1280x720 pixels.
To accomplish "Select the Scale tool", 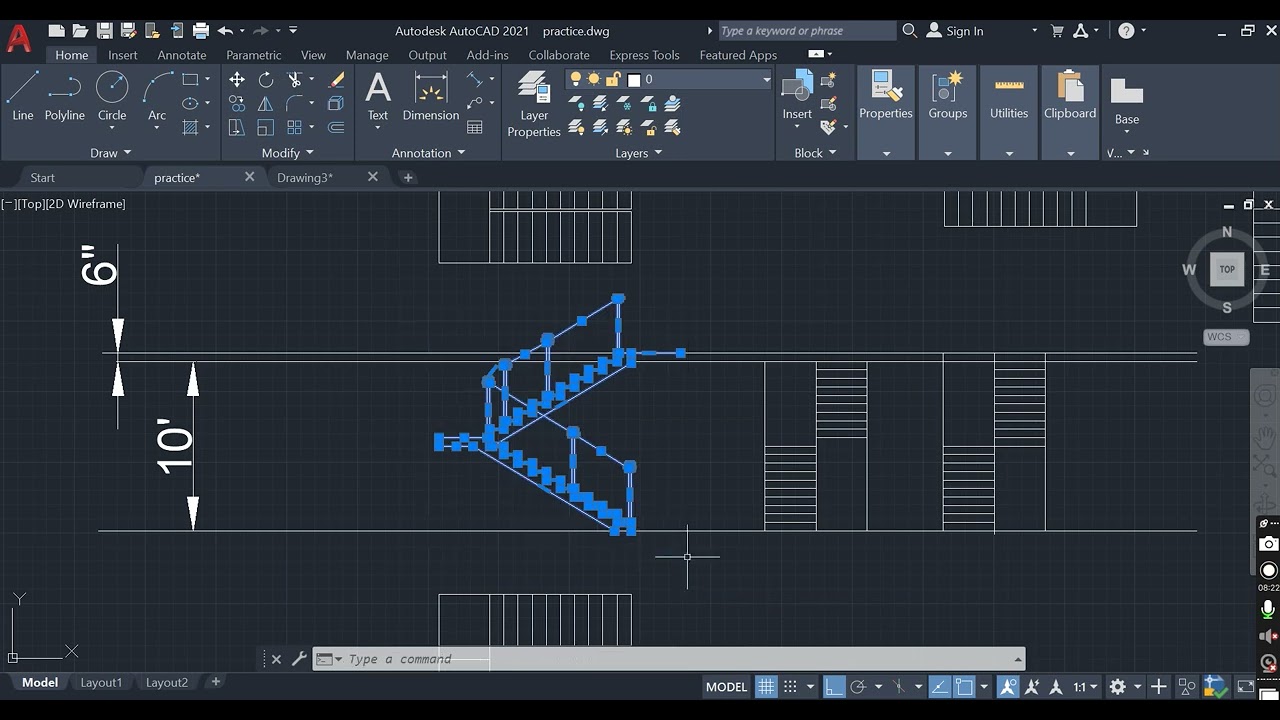I will [266, 127].
